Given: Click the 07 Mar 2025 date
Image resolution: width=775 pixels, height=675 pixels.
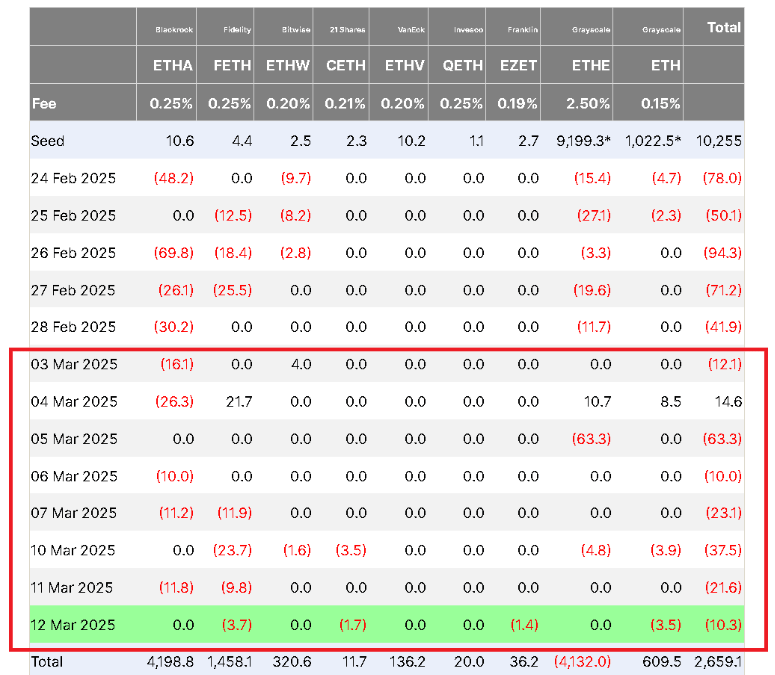Looking at the screenshot, I should tap(74, 512).
